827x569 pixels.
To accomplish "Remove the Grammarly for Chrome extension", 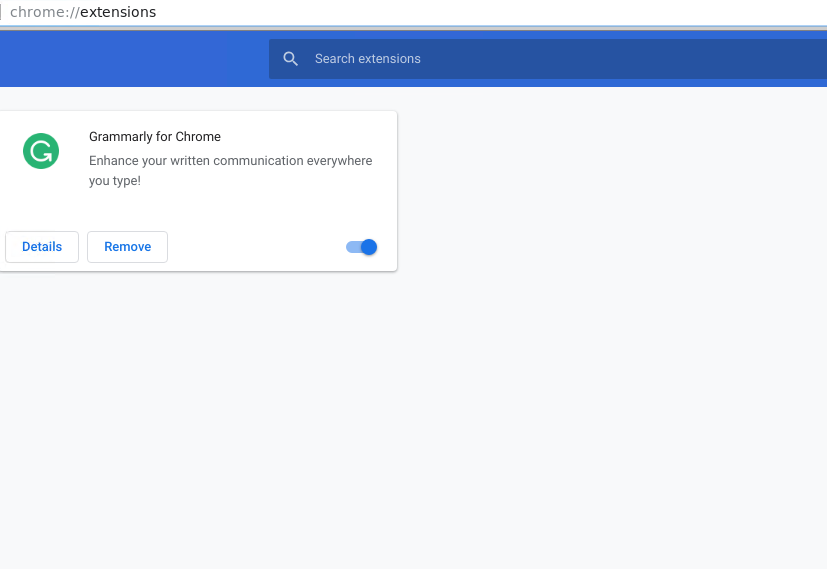I will coord(127,247).
